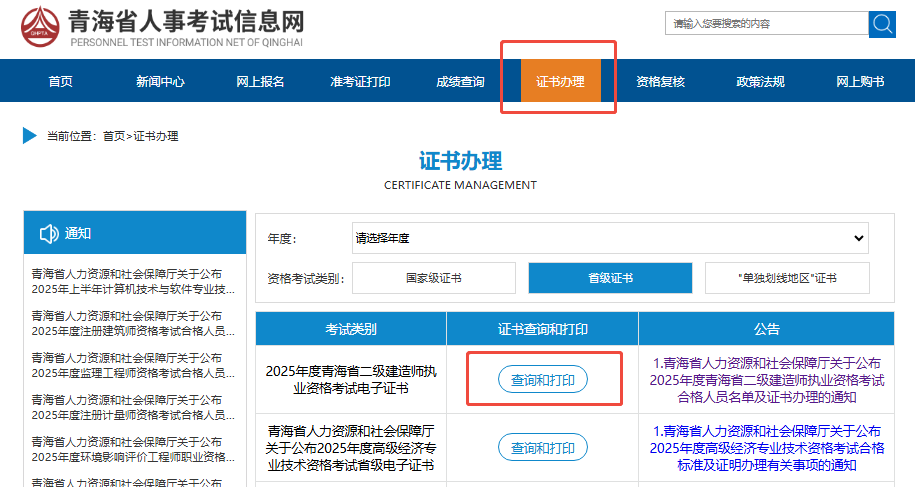Select the "单独划线地区"证书 option

pyautogui.click(x=786, y=278)
